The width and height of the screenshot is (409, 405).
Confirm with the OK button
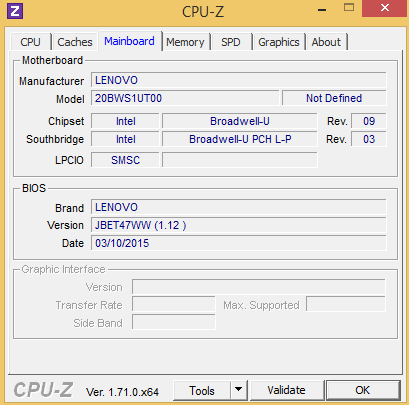(x=363, y=390)
